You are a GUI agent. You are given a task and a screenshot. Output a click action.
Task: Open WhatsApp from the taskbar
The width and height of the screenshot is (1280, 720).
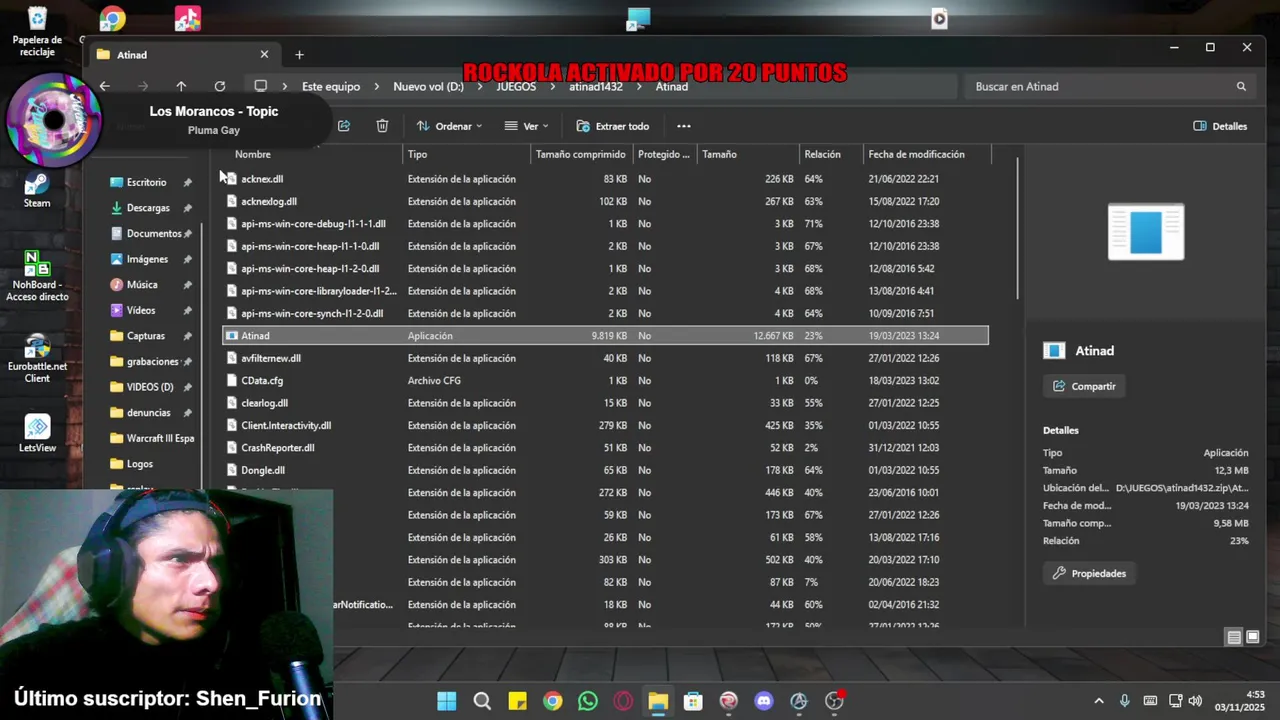[x=587, y=701]
